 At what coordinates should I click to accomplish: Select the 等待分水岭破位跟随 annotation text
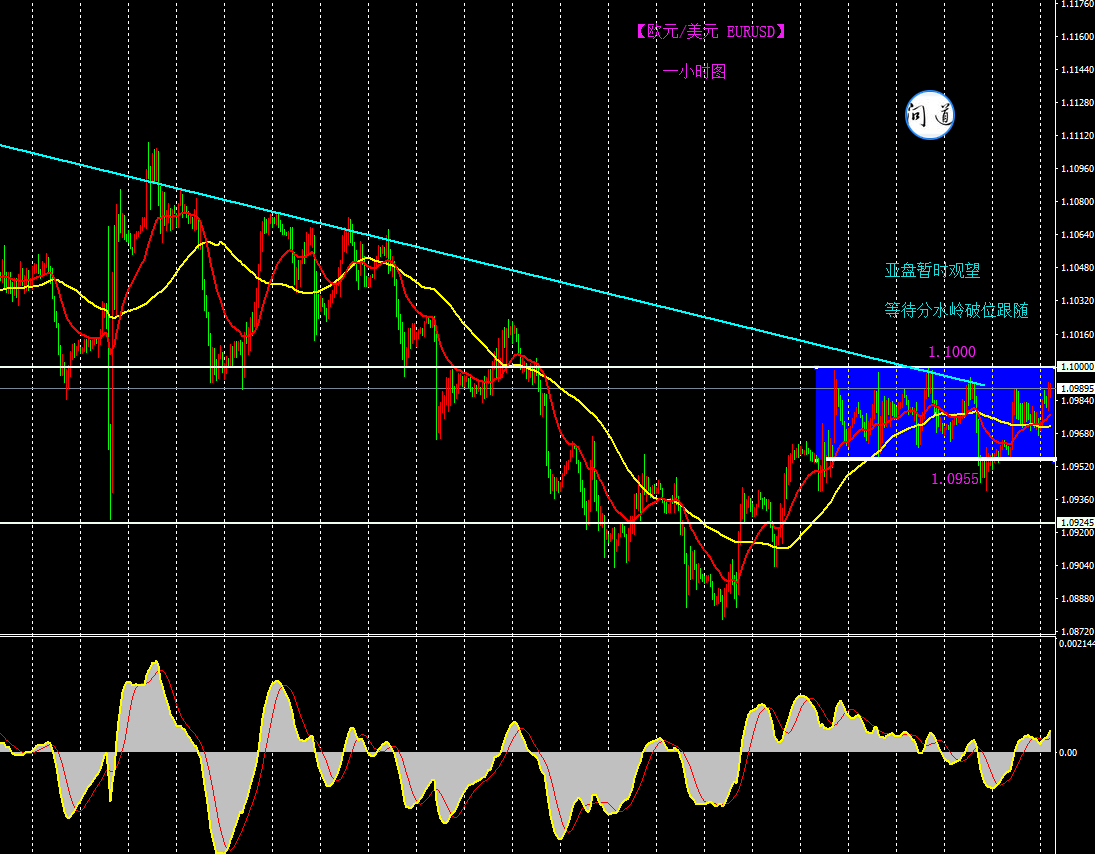[x=956, y=311]
